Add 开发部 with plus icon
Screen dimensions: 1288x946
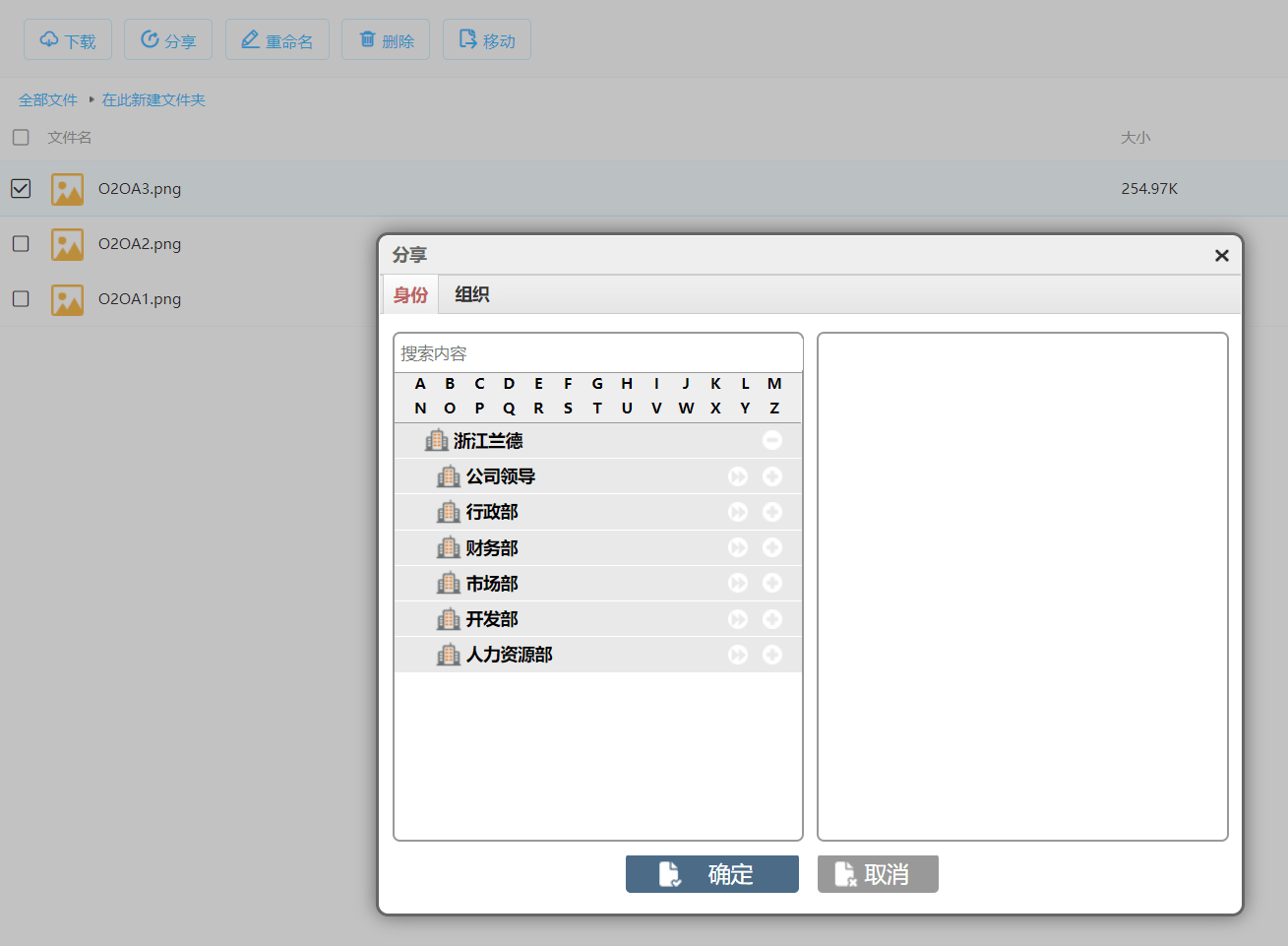click(772, 619)
